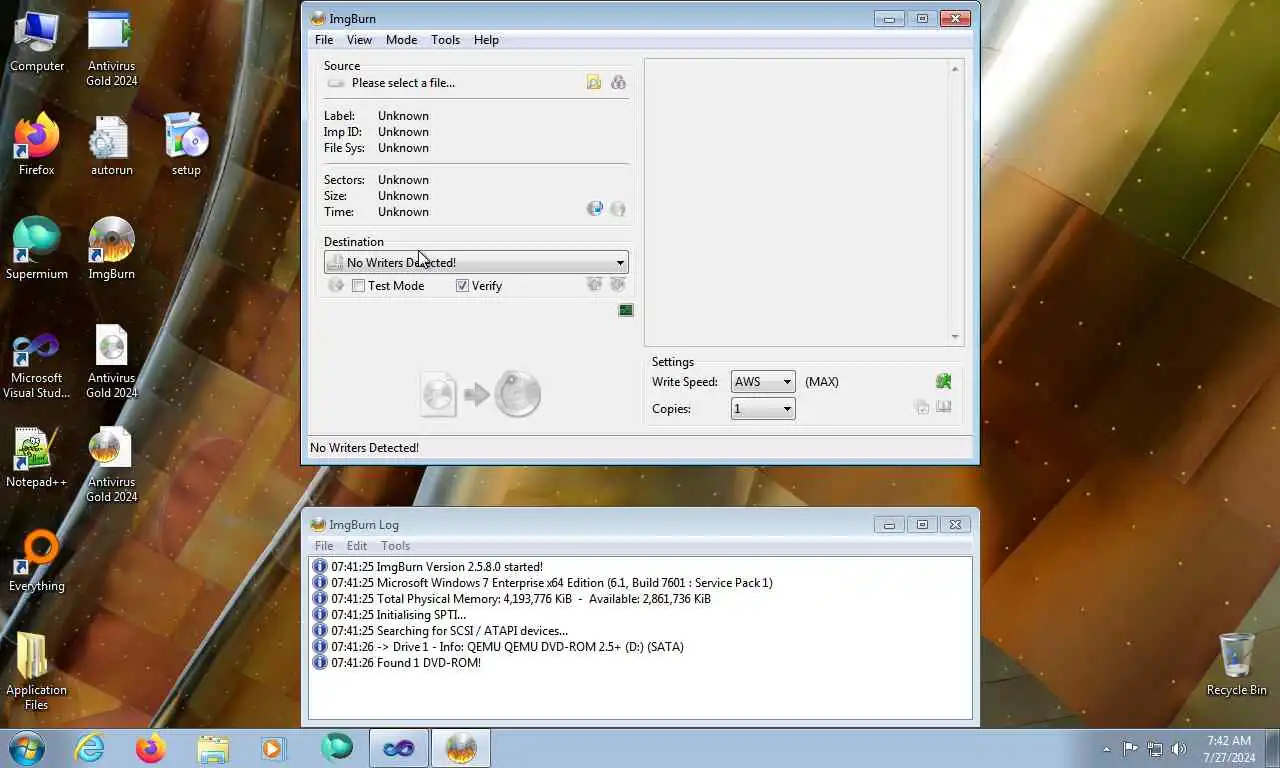Select log line about QEMU DVD-ROM drive
Viewport: 1280px width, 768px height.
(508, 647)
